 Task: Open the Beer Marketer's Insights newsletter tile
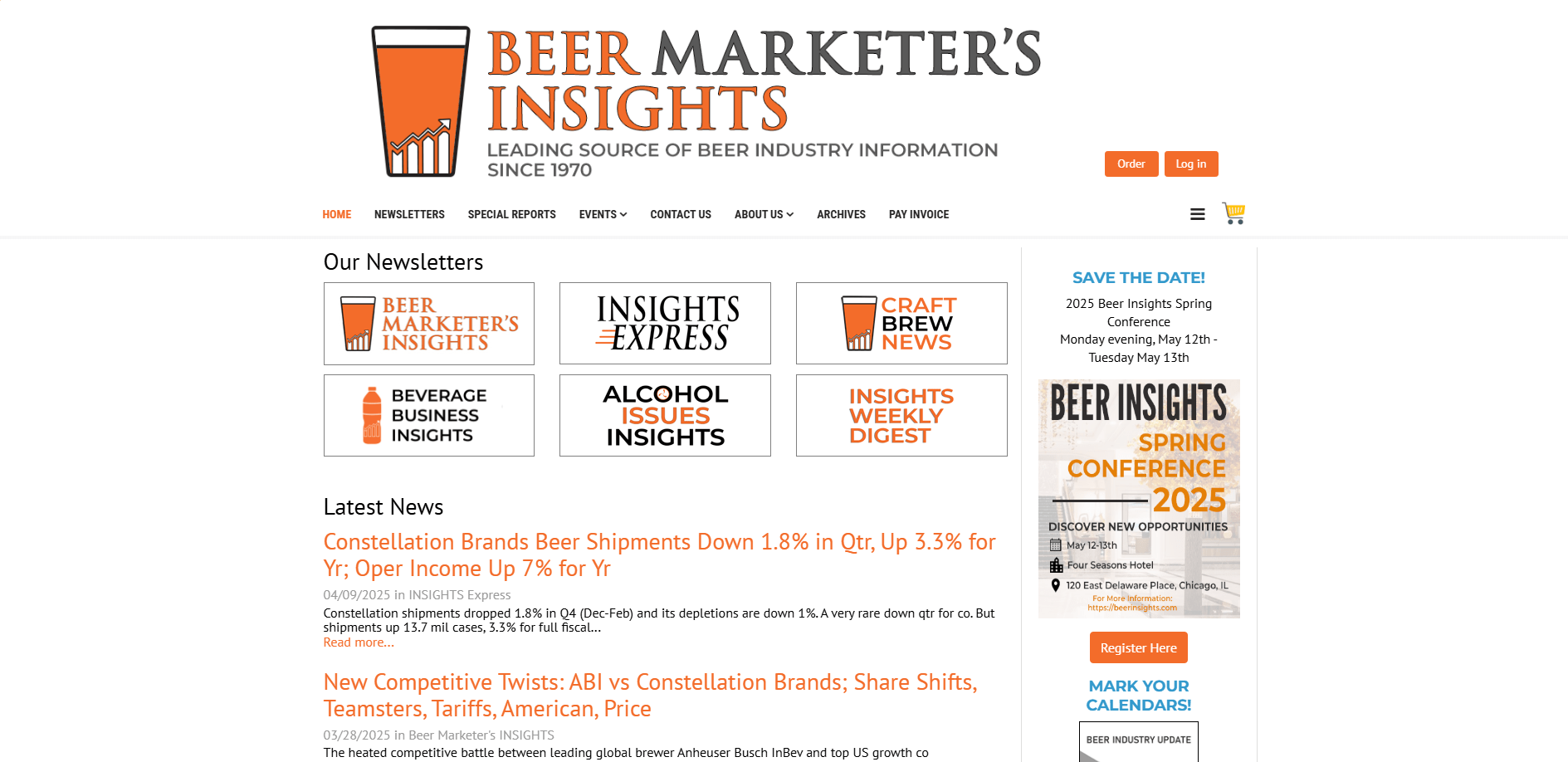[429, 324]
